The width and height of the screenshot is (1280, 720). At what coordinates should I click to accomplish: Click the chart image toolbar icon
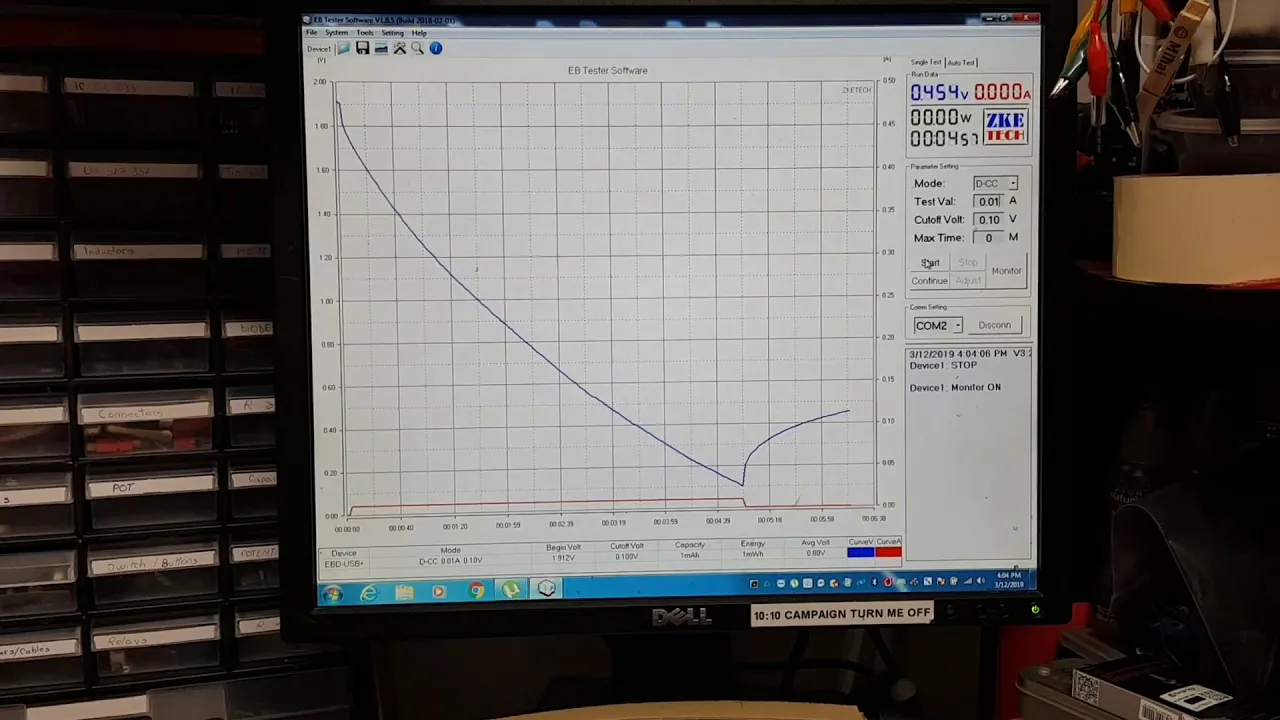click(381, 48)
